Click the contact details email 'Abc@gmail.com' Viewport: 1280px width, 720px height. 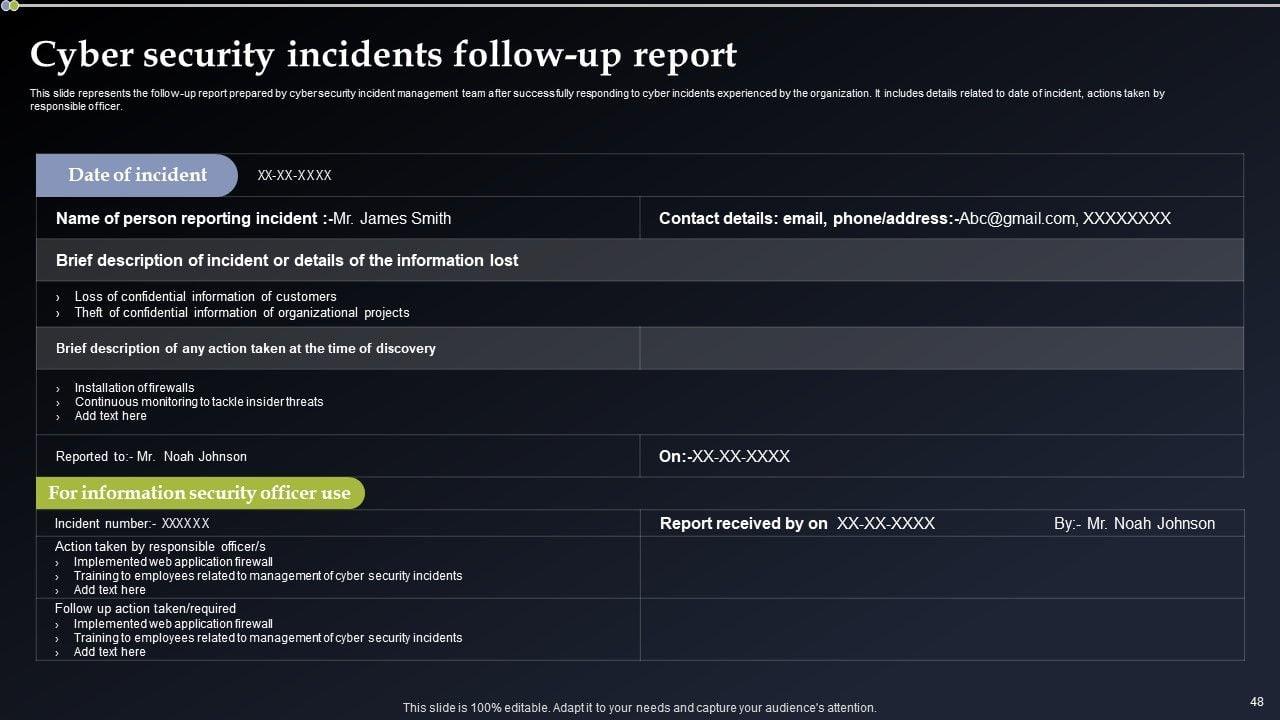click(1016, 218)
